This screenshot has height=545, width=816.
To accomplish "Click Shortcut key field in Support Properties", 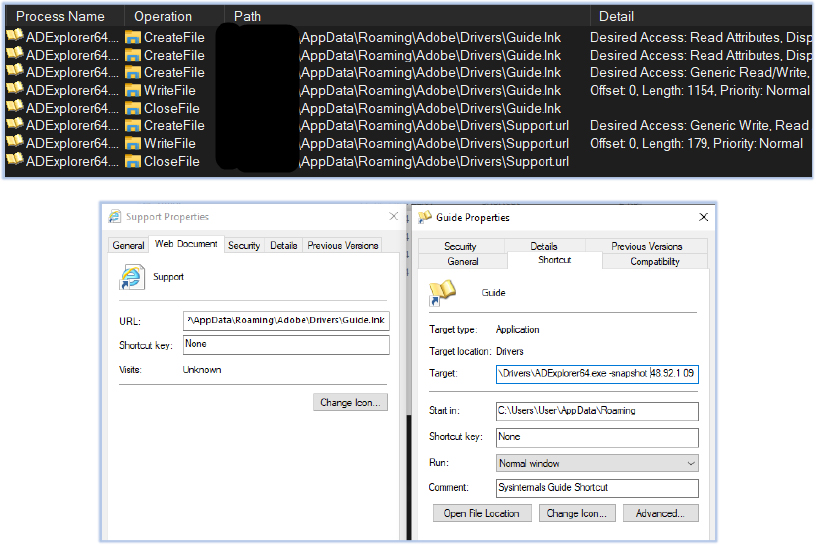I will click(286, 345).
